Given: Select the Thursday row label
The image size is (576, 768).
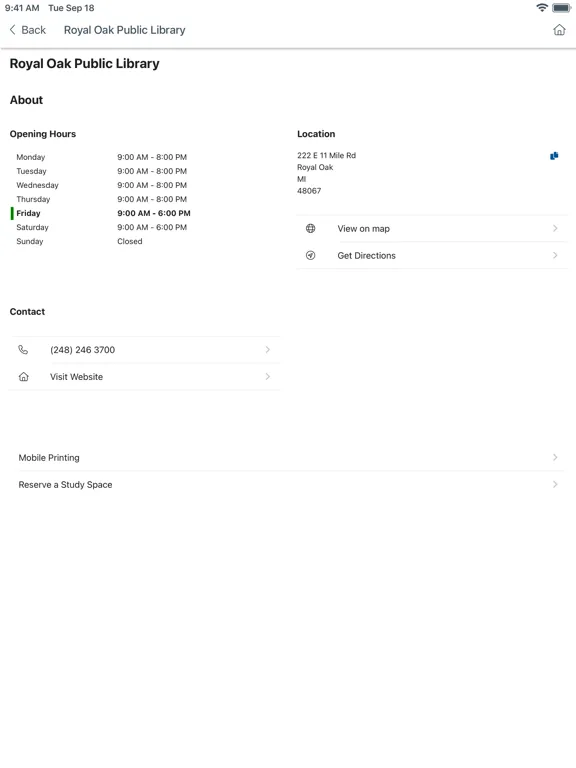Looking at the screenshot, I should coord(33,199).
